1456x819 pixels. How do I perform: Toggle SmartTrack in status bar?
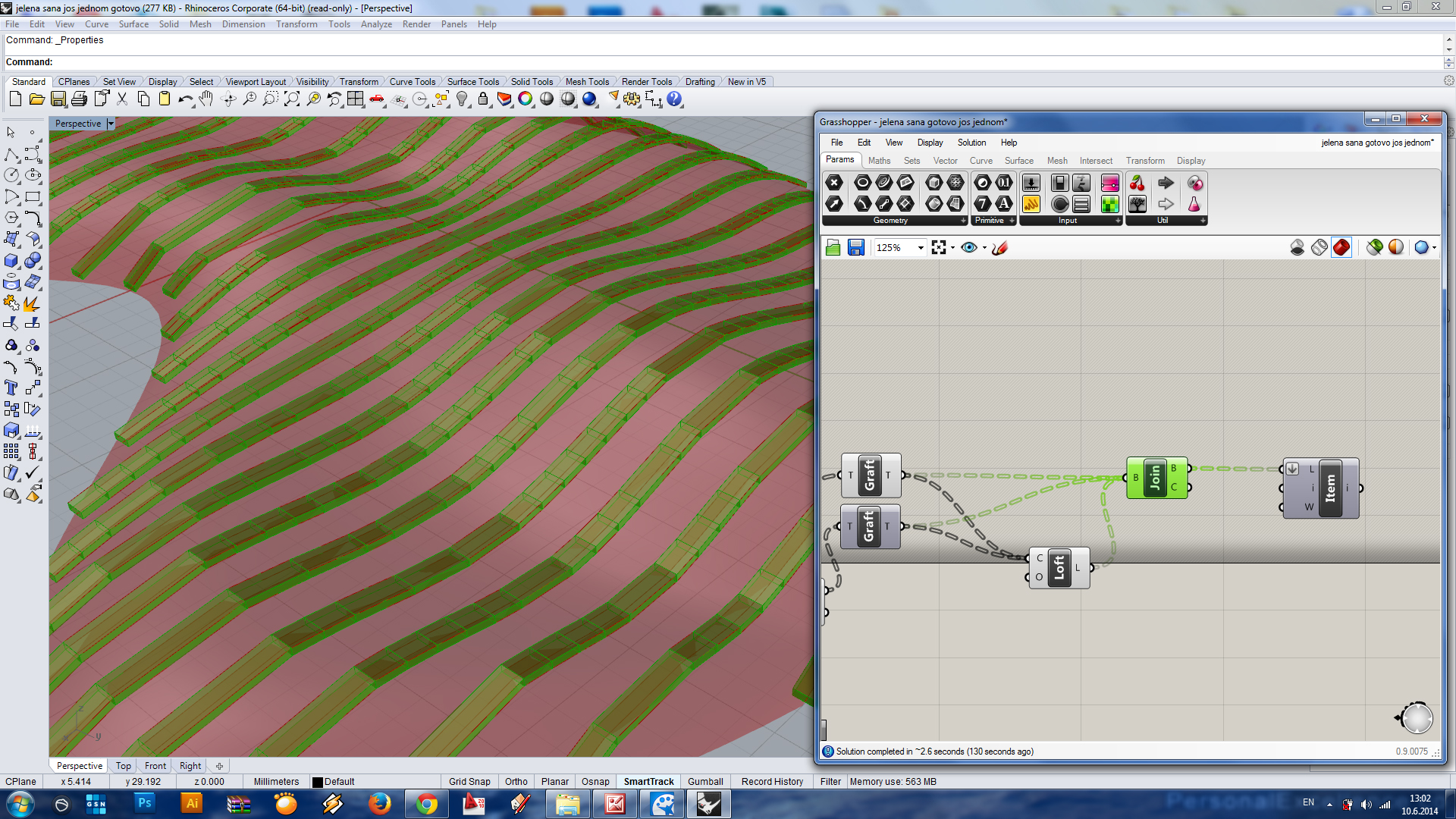648,782
